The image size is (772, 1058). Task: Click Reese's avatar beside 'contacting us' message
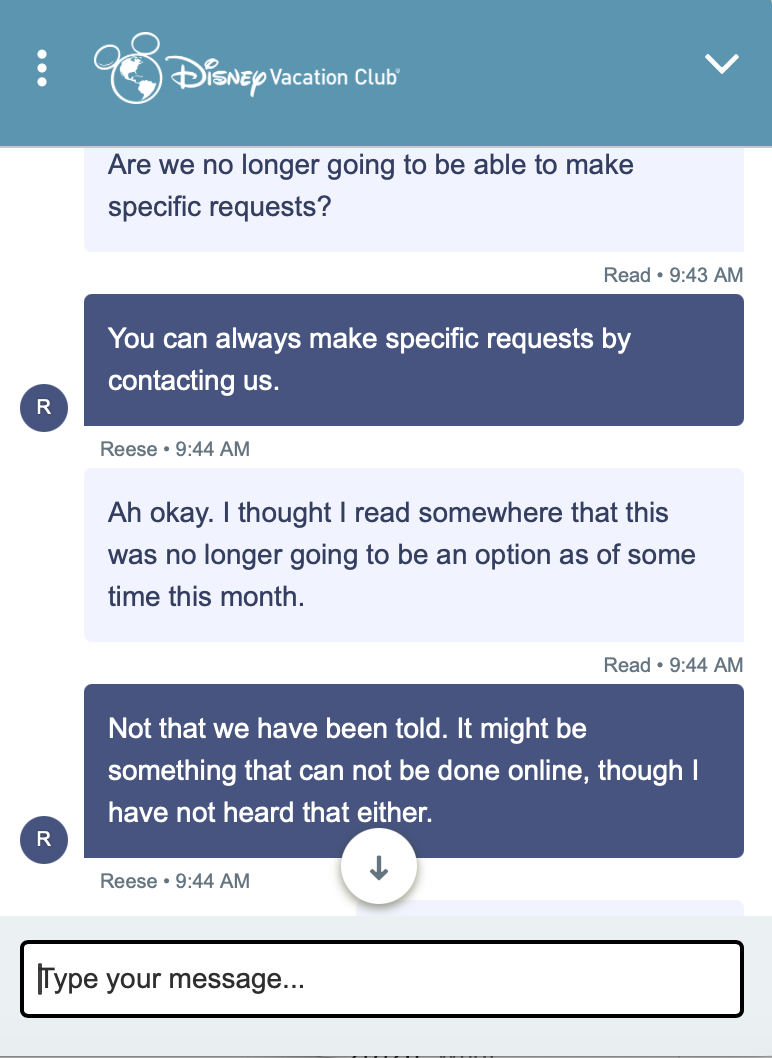click(43, 407)
